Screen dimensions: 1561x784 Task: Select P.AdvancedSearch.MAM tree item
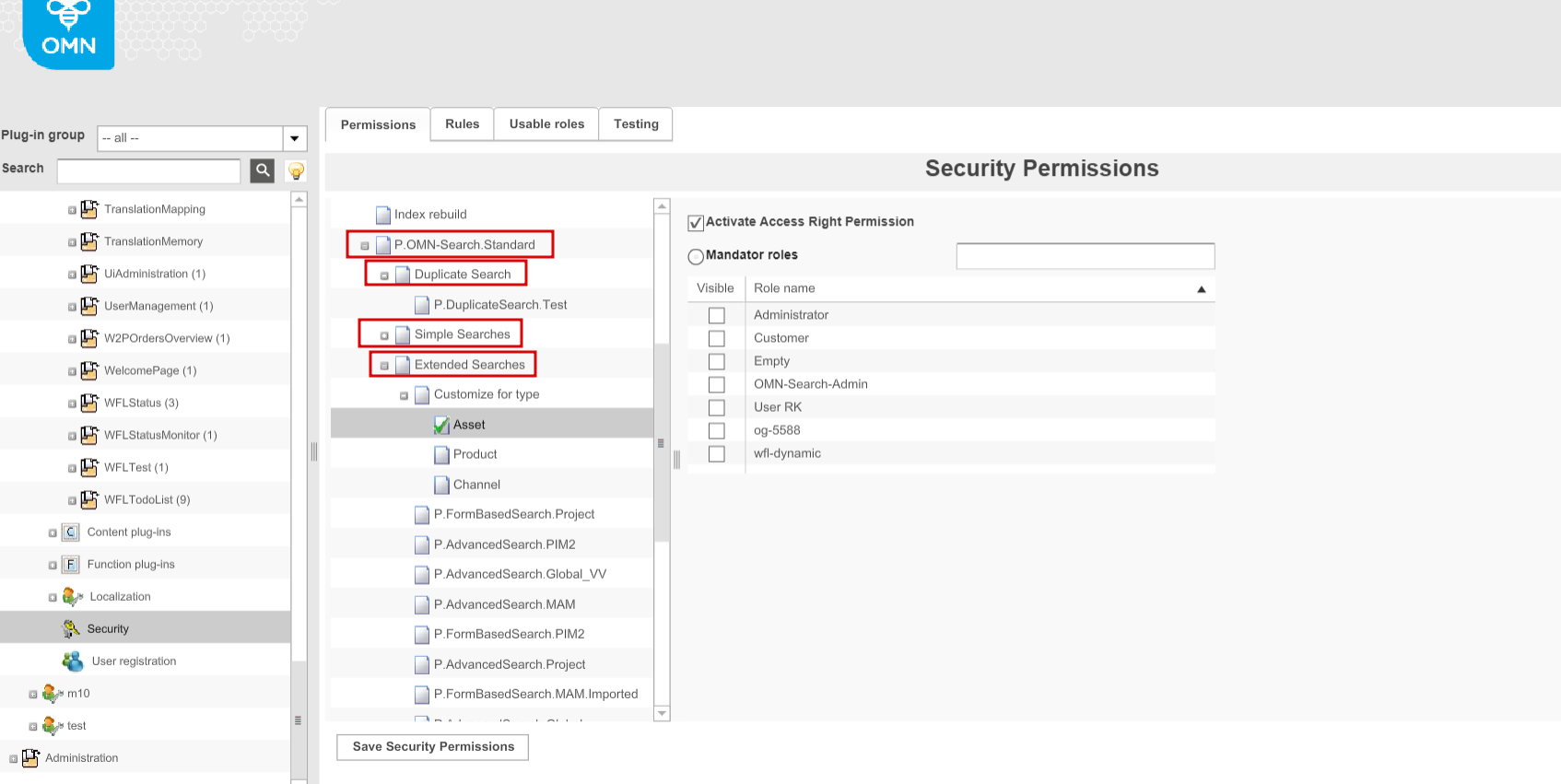tap(504, 604)
